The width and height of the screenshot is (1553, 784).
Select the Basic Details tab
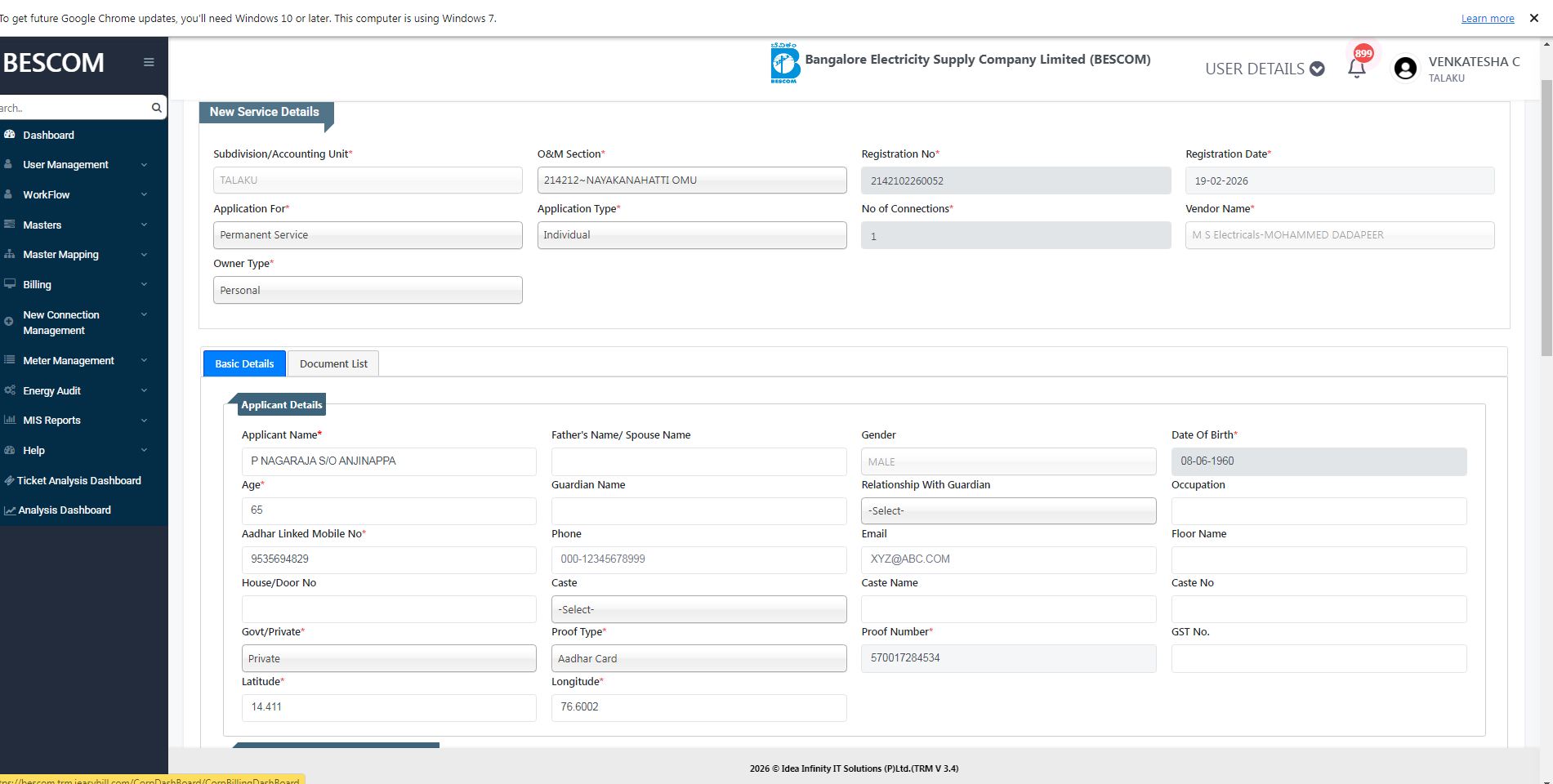coord(244,363)
